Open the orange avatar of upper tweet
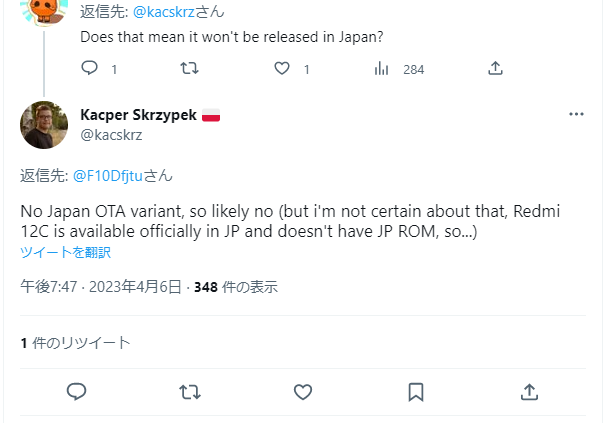This screenshot has height=423, width=616. 44,11
